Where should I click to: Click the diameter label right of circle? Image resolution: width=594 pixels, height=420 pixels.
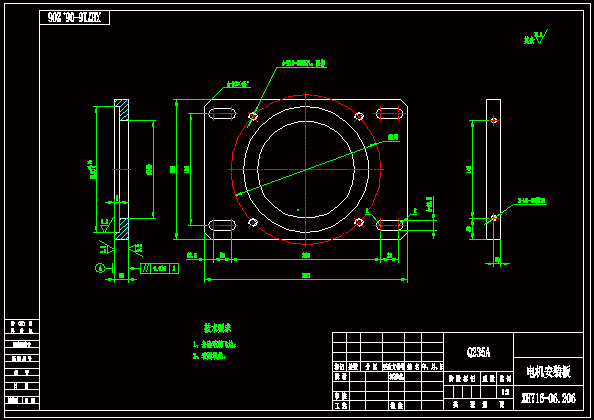click(393, 137)
